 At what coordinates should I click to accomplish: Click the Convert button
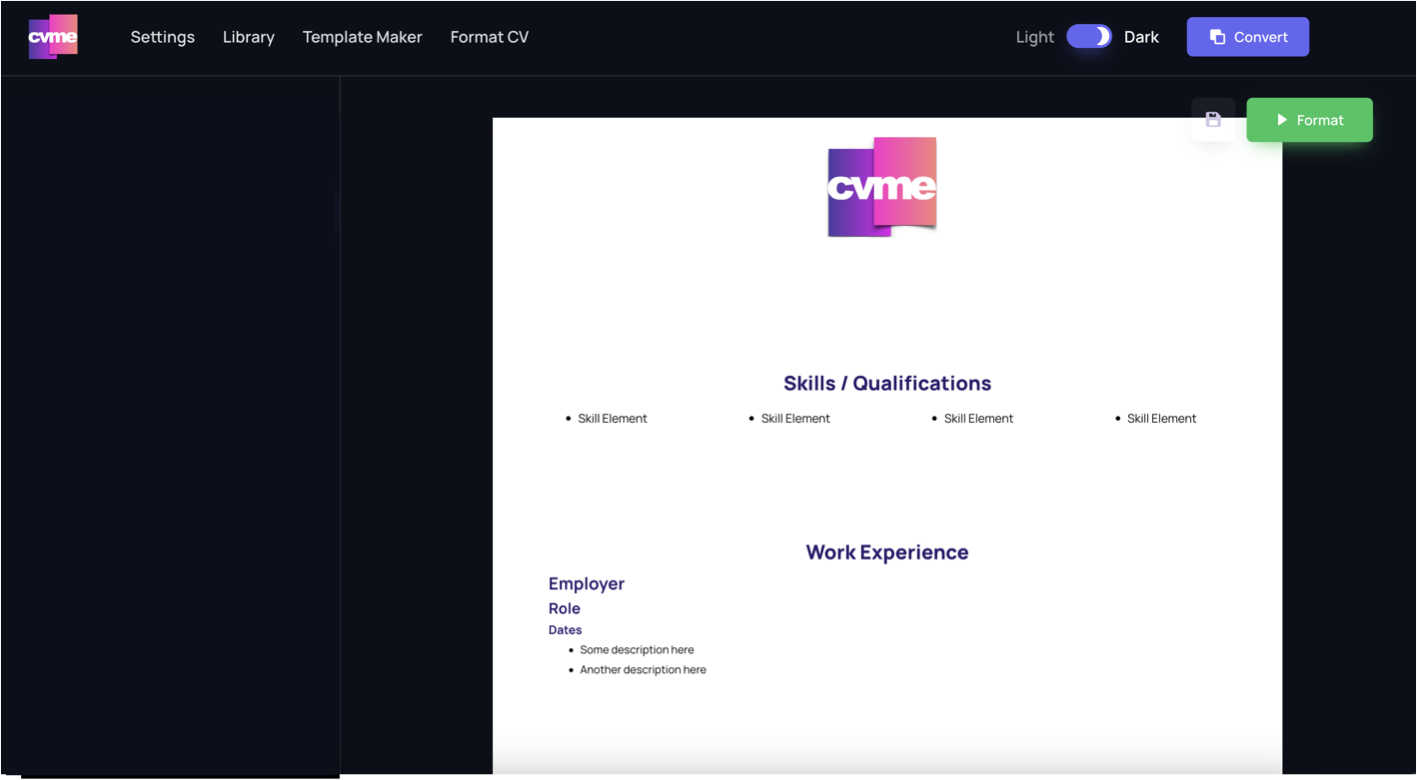[x=1247, y=36]
